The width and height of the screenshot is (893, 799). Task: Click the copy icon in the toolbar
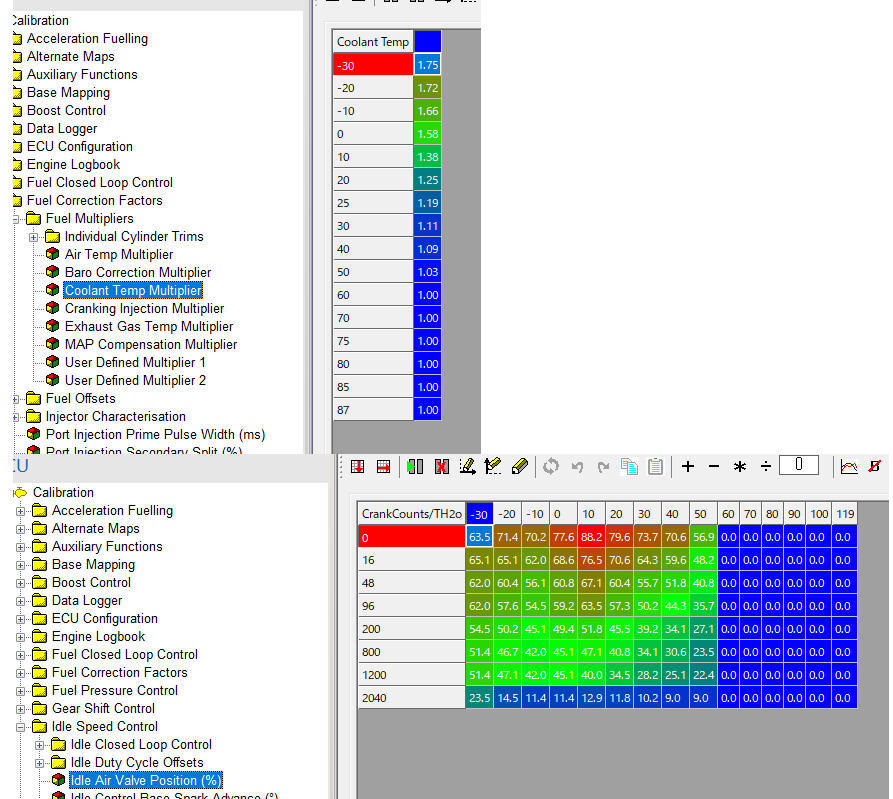pos(629,467)
